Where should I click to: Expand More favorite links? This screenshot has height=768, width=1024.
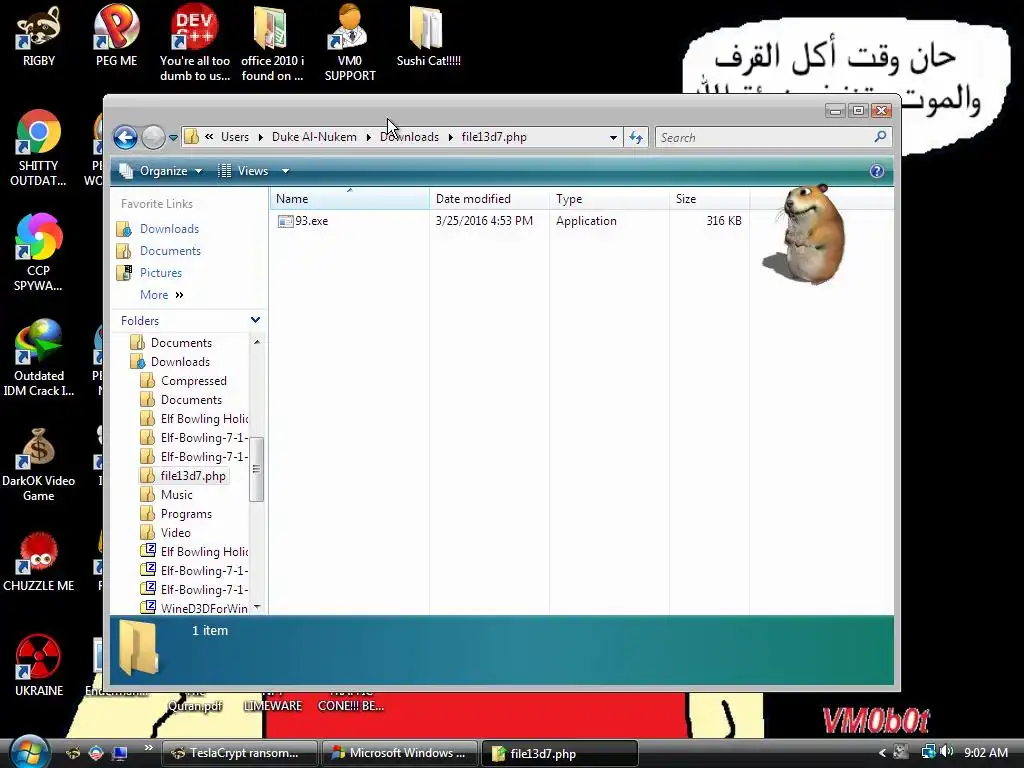coord(161,295)
